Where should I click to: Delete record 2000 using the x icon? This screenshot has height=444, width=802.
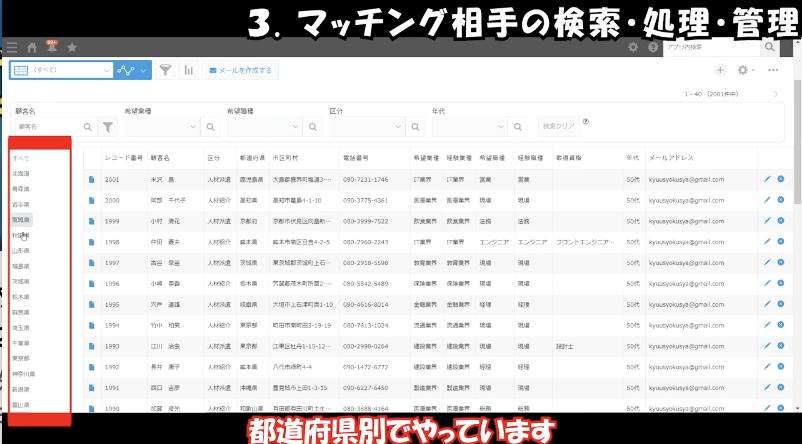pyautogui.click(x=780, y=200)
